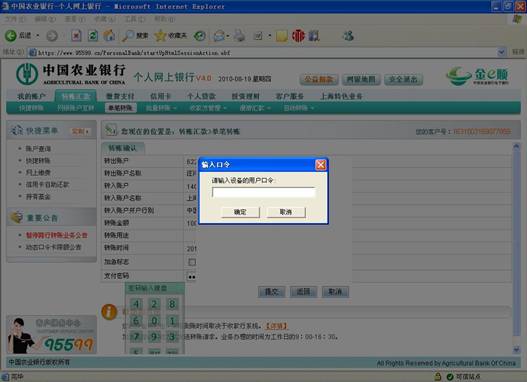
Task: Click the 提交 submit button
Action: click(x=272, y=292)
